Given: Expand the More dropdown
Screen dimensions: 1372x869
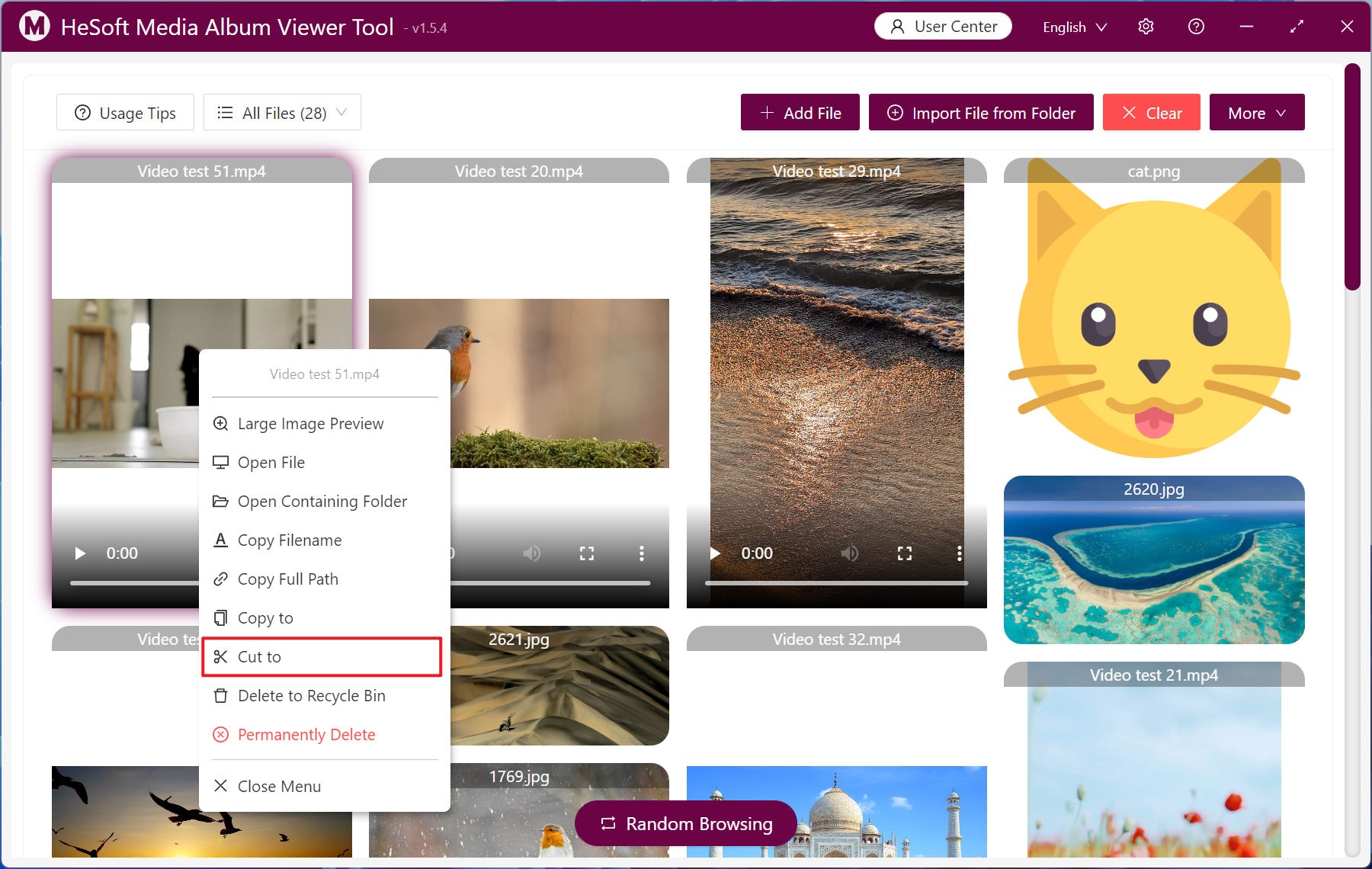Looking at the screenshot, I should pyautogui.click(x=1257, y=113).
